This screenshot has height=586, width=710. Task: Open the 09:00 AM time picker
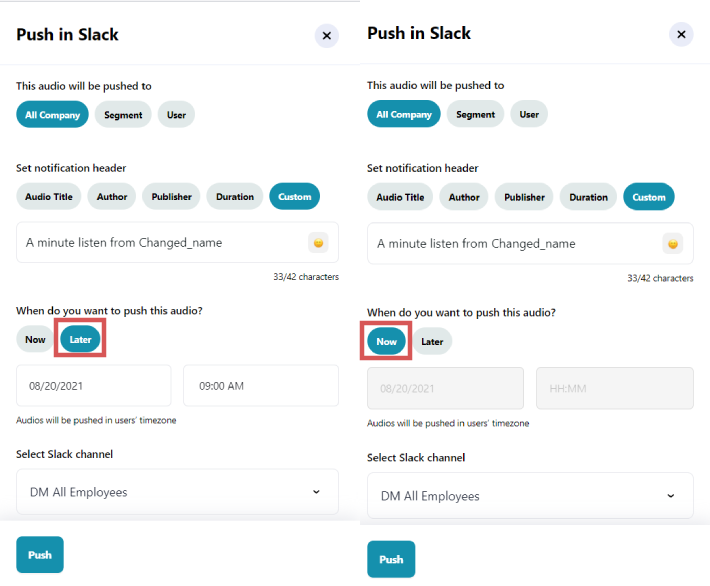(260, 386)
